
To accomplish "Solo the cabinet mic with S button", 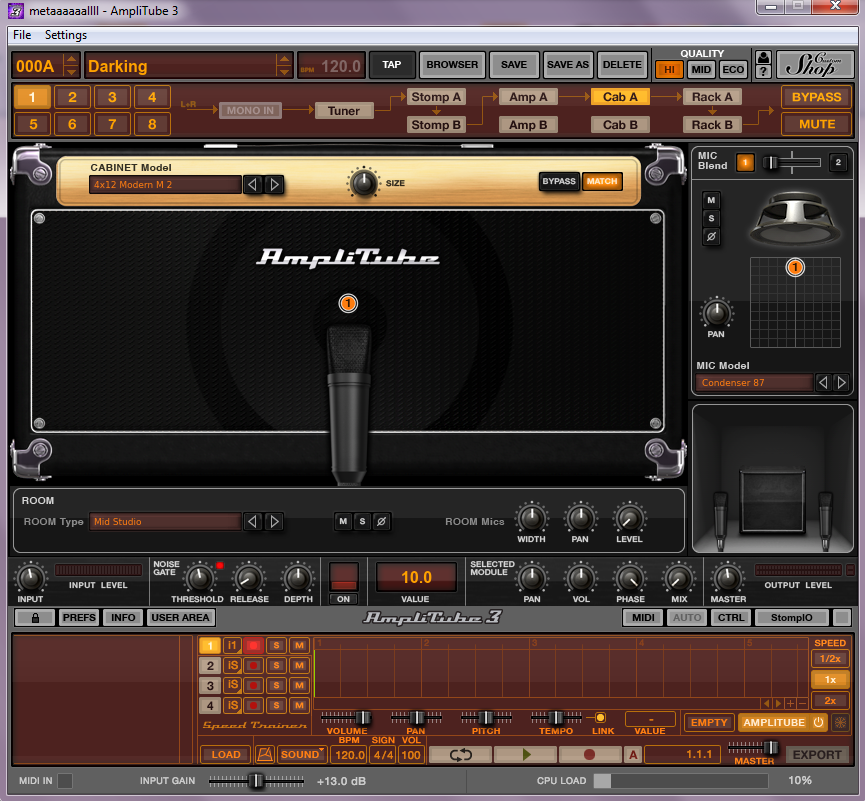I will pos(711,218).
